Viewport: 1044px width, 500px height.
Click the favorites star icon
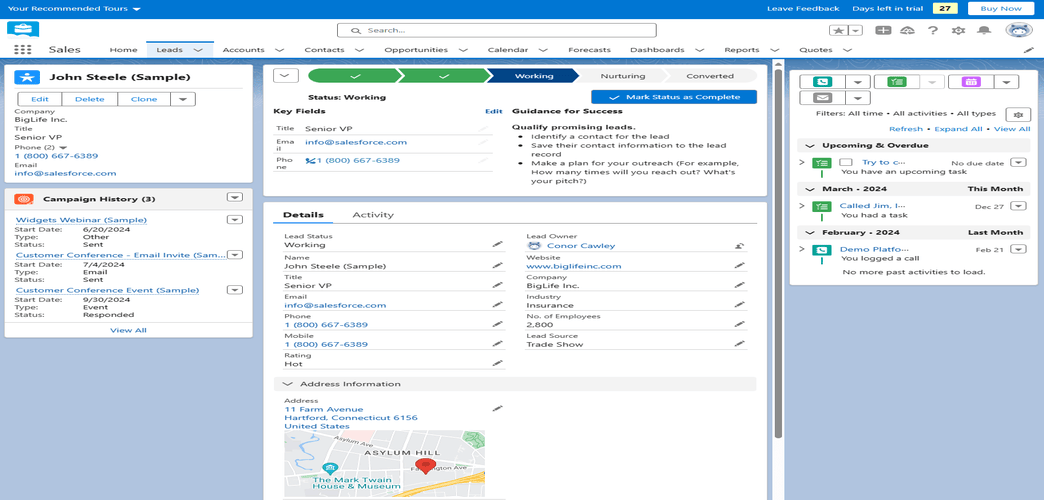838,30
